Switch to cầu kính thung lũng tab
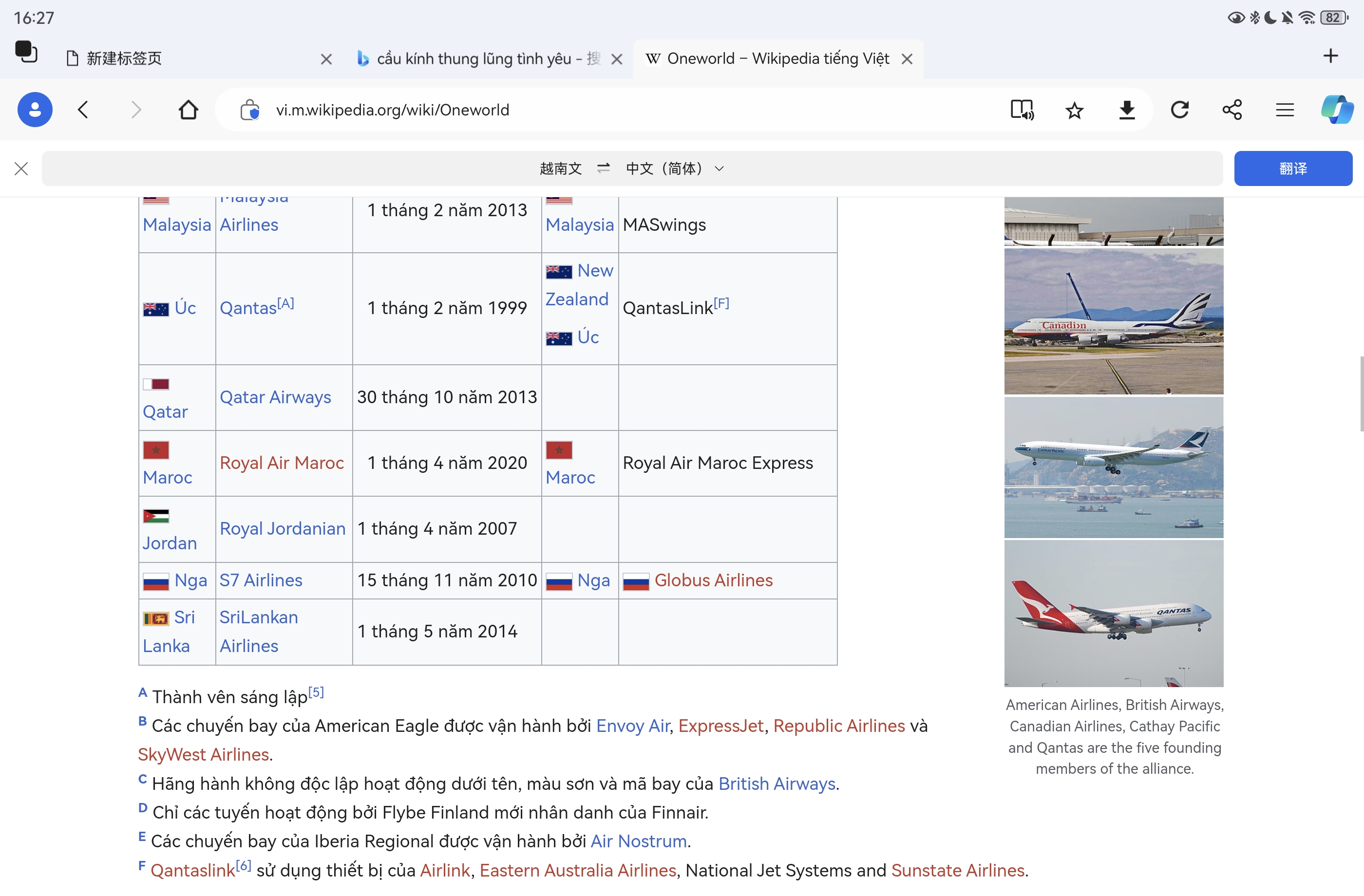This screenshot has width=1364, height=896. [x=487, y=59]
